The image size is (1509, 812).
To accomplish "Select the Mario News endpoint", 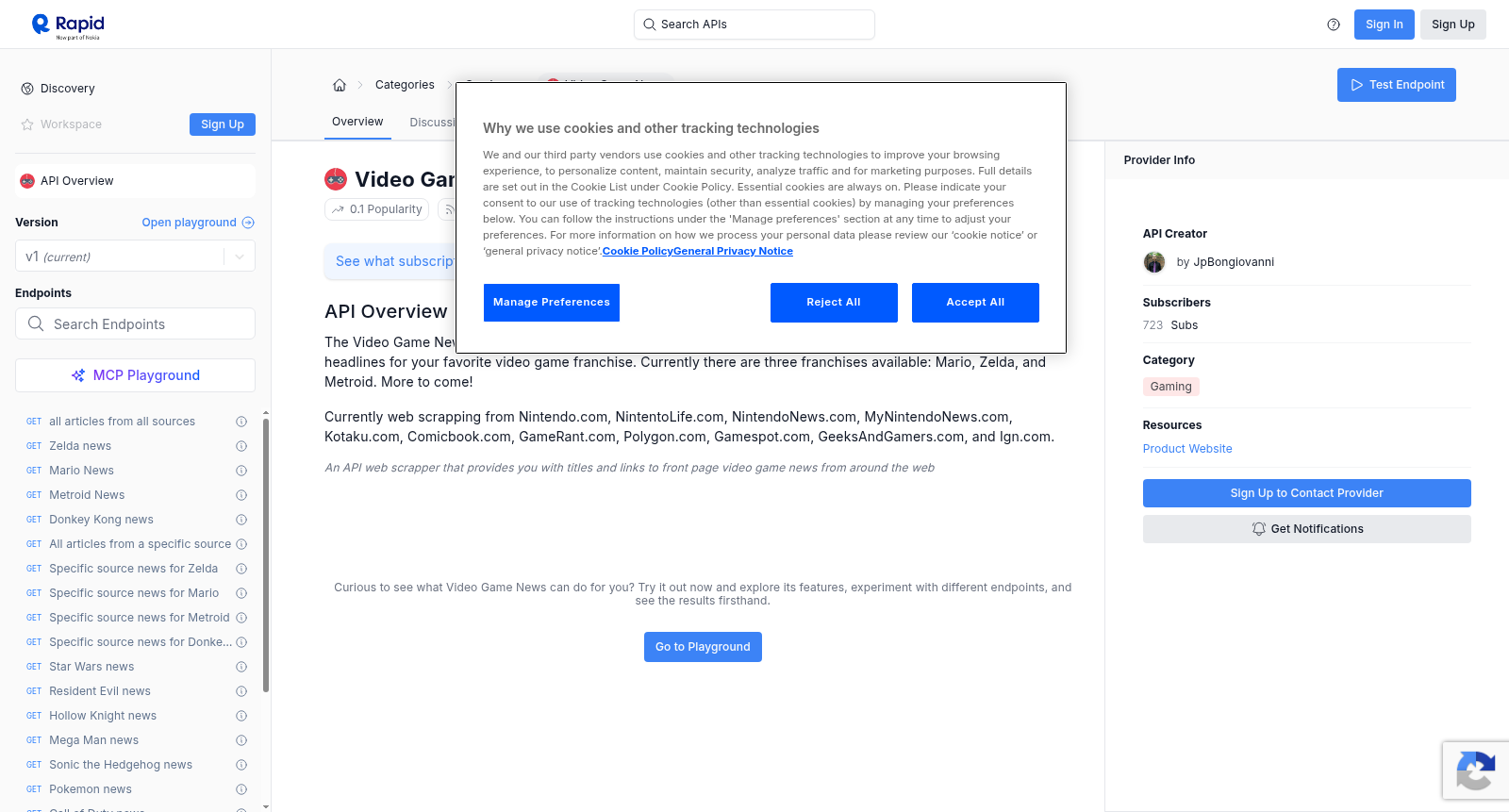I will (x=81, y=471).
